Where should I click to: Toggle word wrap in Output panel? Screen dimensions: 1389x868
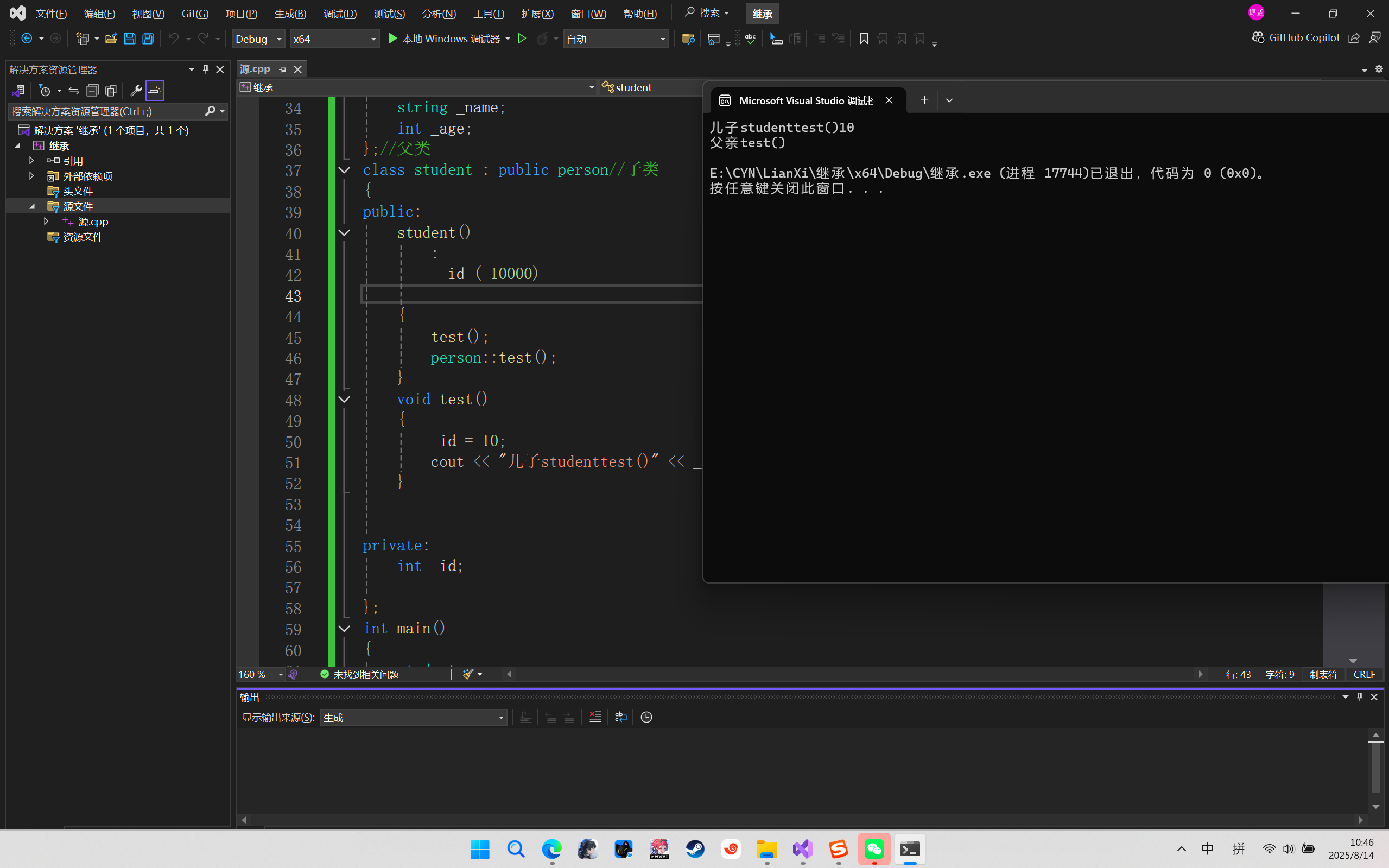coord(620,717)
